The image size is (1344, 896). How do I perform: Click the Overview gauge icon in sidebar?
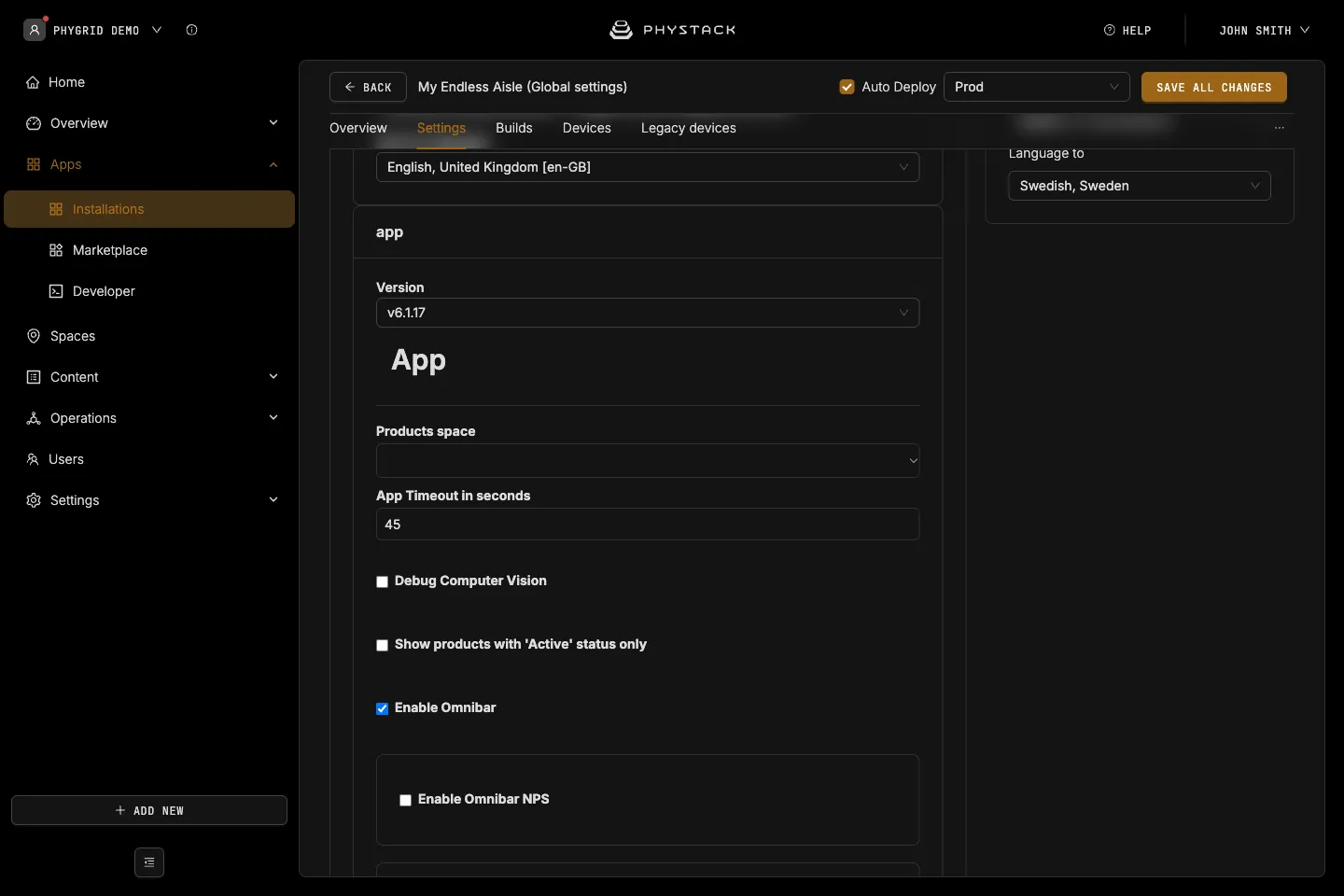34,123
